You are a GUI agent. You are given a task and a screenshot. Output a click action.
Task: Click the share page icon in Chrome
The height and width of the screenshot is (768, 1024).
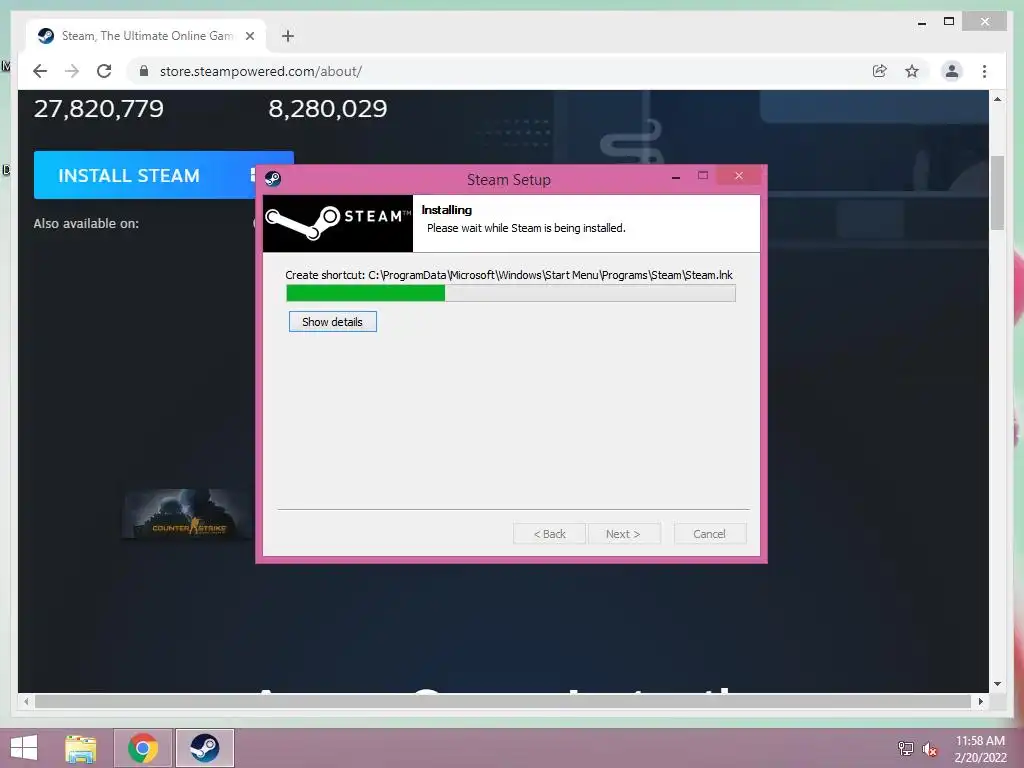click(x=880, y=71)
